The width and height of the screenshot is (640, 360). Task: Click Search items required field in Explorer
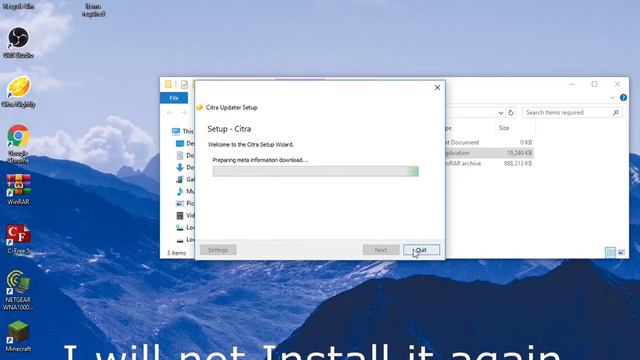[572, 112]
